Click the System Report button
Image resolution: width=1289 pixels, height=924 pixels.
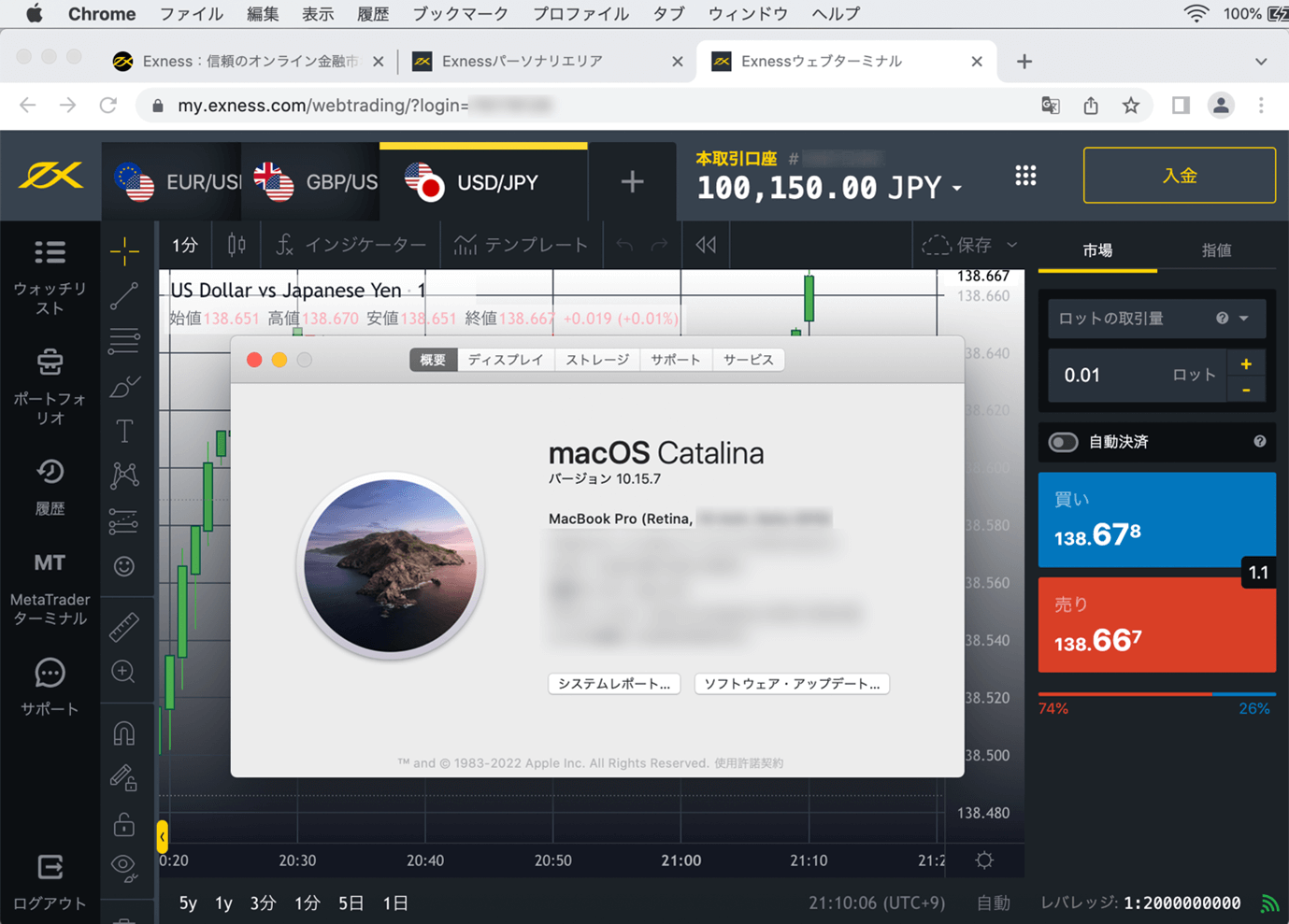[x=614, y=684]
